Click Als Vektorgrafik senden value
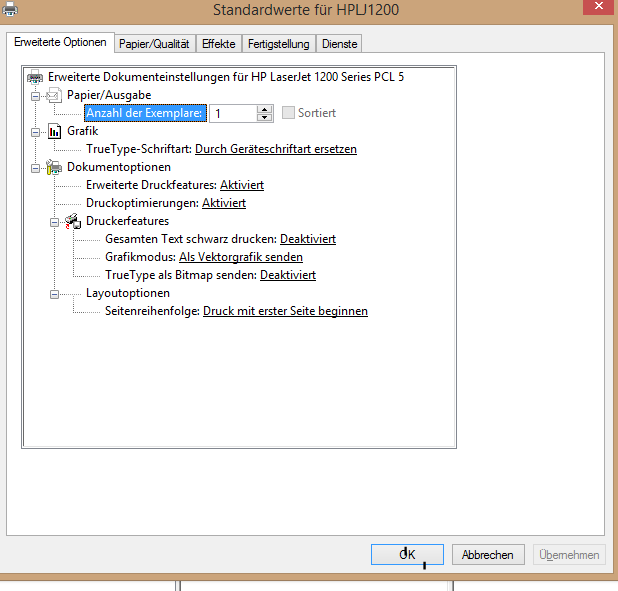618x591 pixels. tap(241, 257)
